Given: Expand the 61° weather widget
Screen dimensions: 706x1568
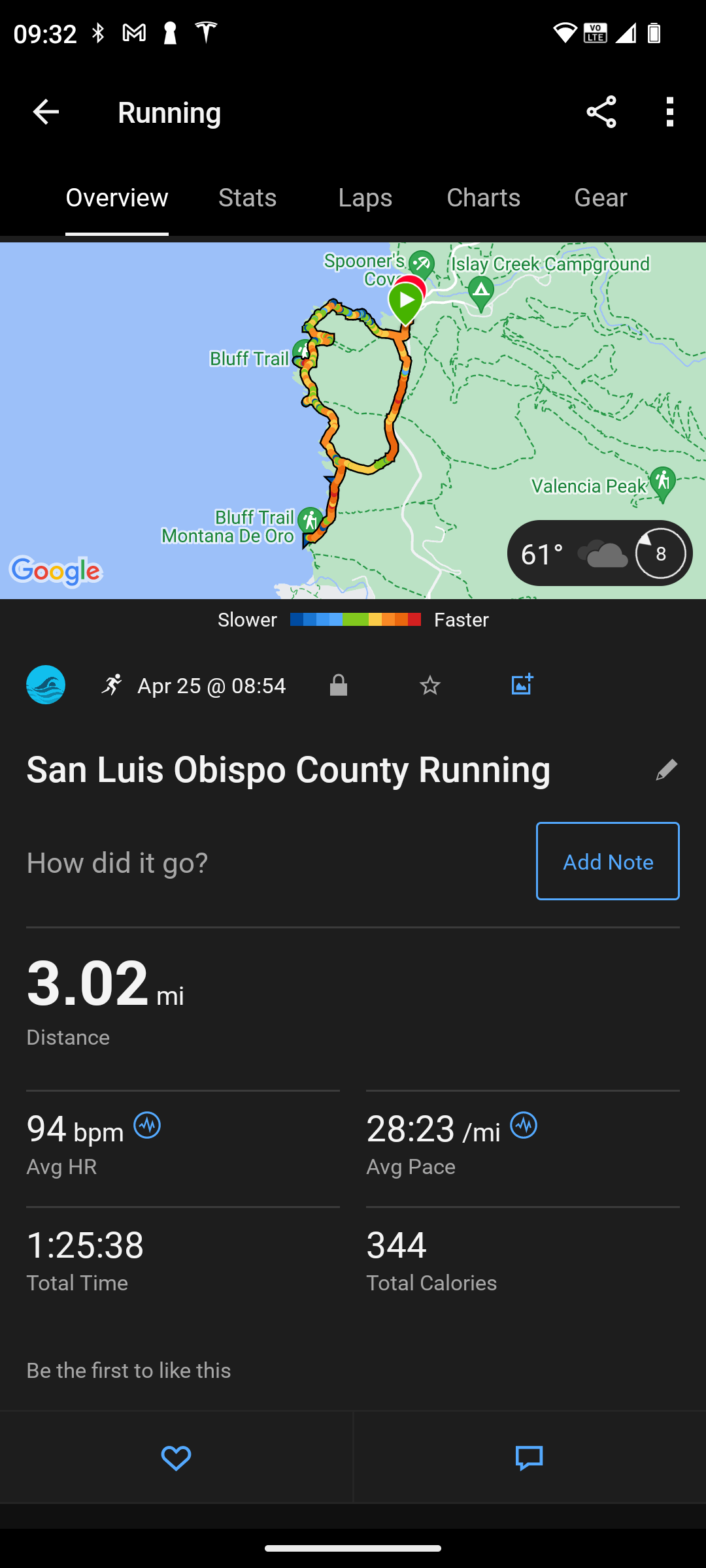Looking at the screenshot, I should point(599,553).
